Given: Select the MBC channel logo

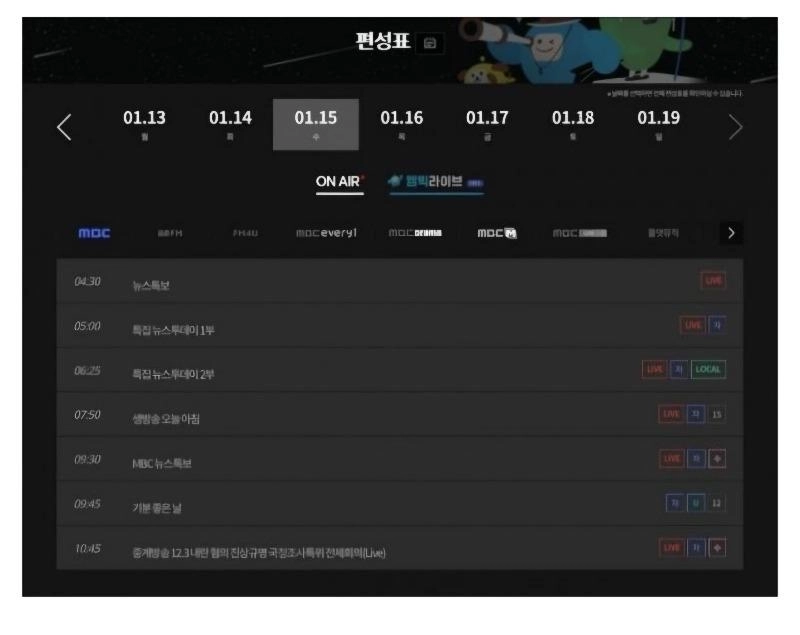Looking at the screenshot, I should [95, 233].
